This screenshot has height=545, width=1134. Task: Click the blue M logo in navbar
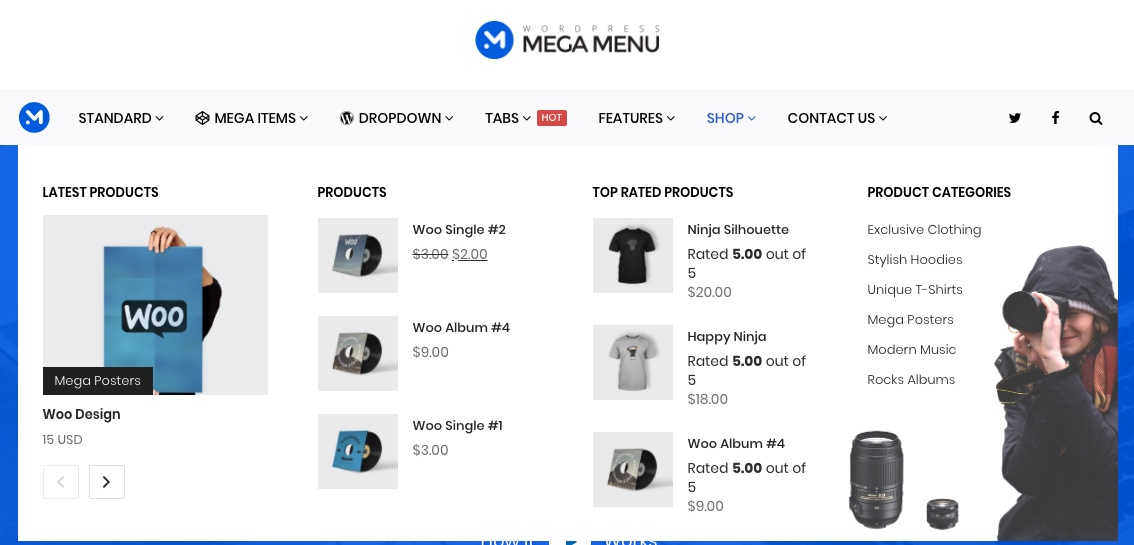[x=34, y=117]
